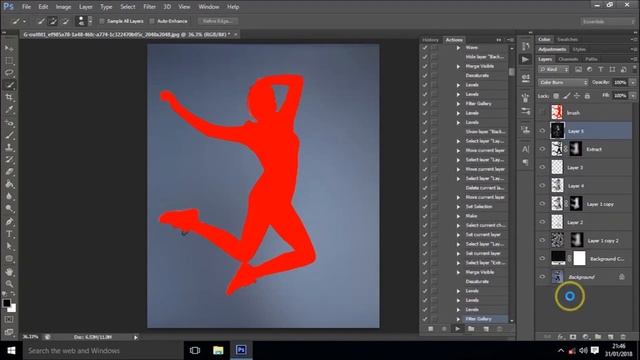Click Create new group folder in Layers panel
This screenshot has width=640, height=360.
[598, 337]
